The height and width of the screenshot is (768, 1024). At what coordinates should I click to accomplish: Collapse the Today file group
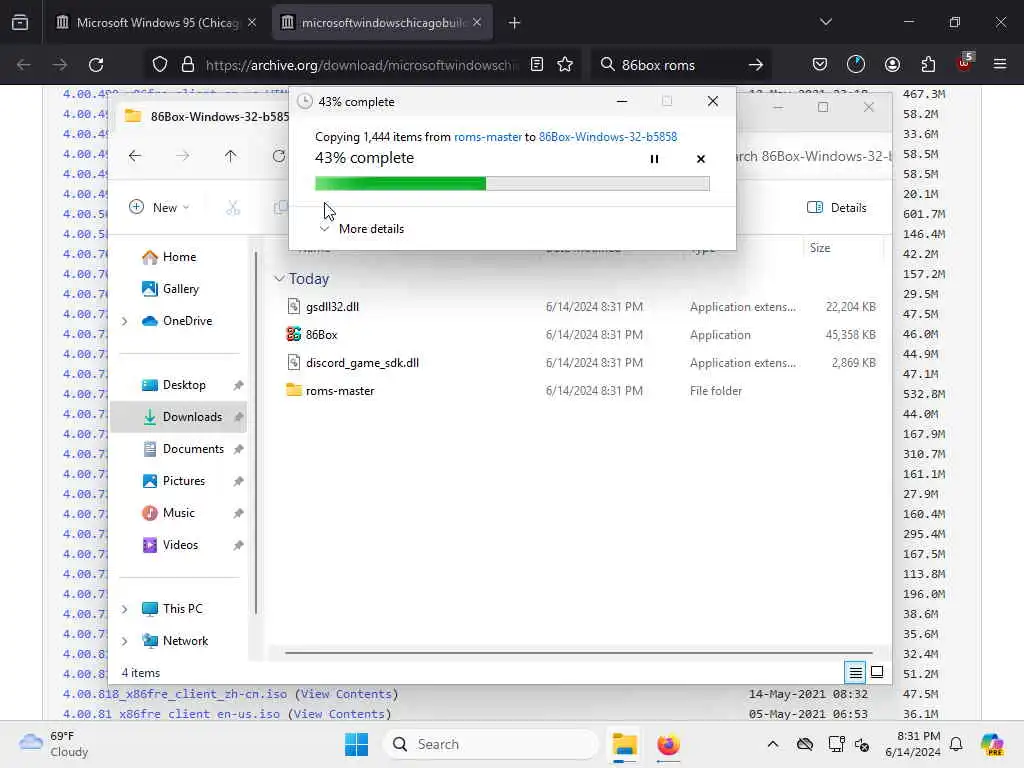point(279,279)
